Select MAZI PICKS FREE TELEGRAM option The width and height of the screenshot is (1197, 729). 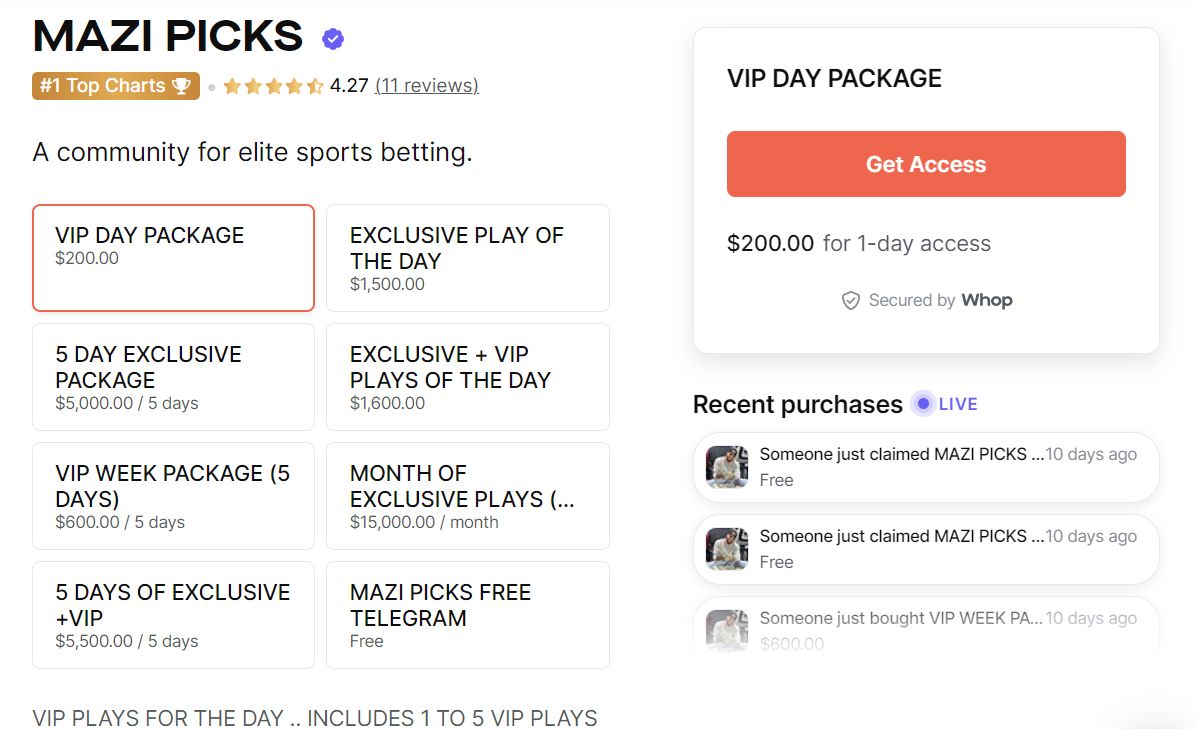pos(467,615)
